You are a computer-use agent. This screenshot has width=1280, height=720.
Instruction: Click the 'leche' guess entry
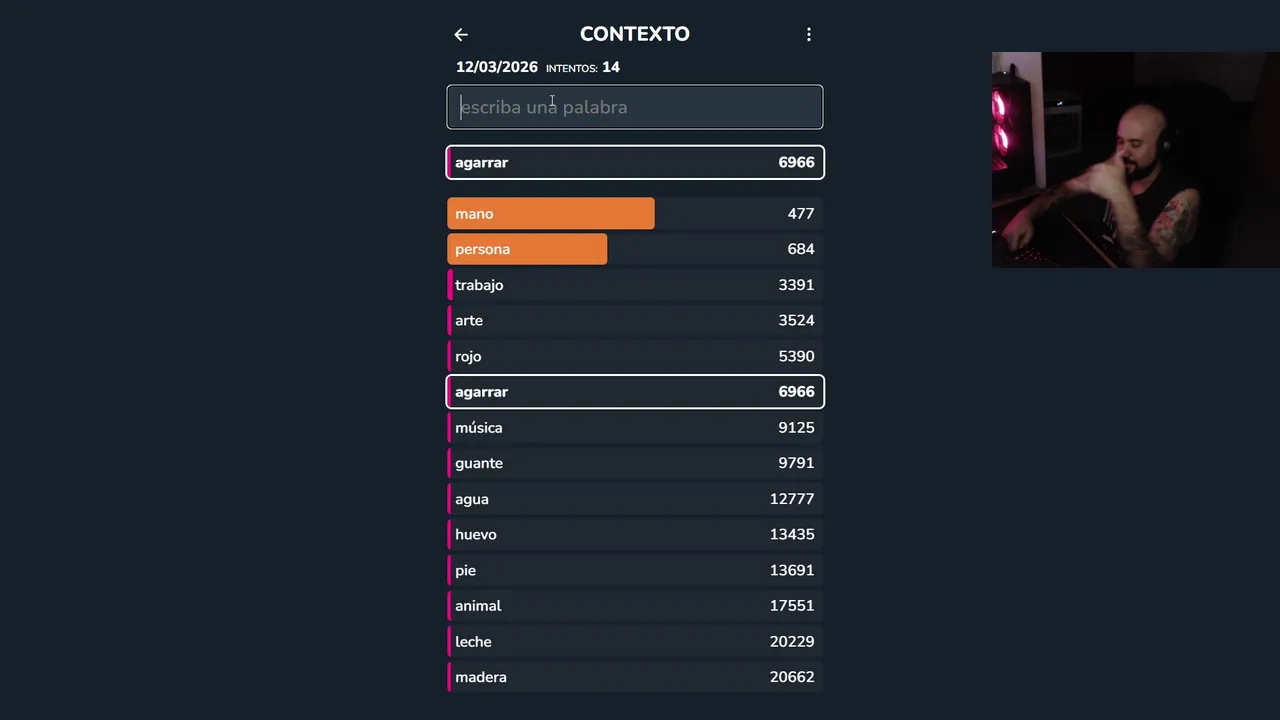pyautogui.click(x=635, y=642)
